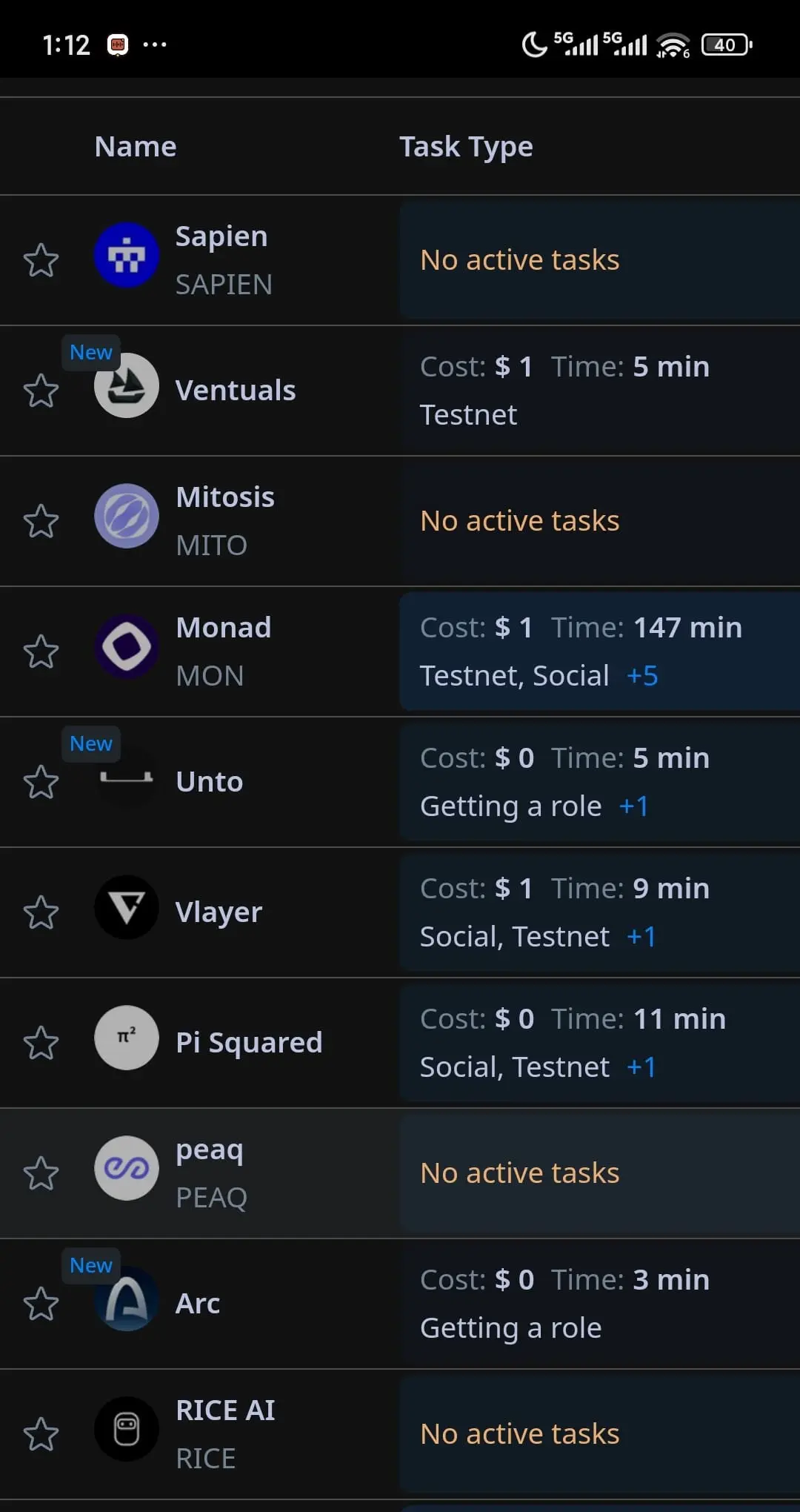Select the peaq infinity logo
This screenshot has width=800, height=1512.
click(x=127, y=1168)
